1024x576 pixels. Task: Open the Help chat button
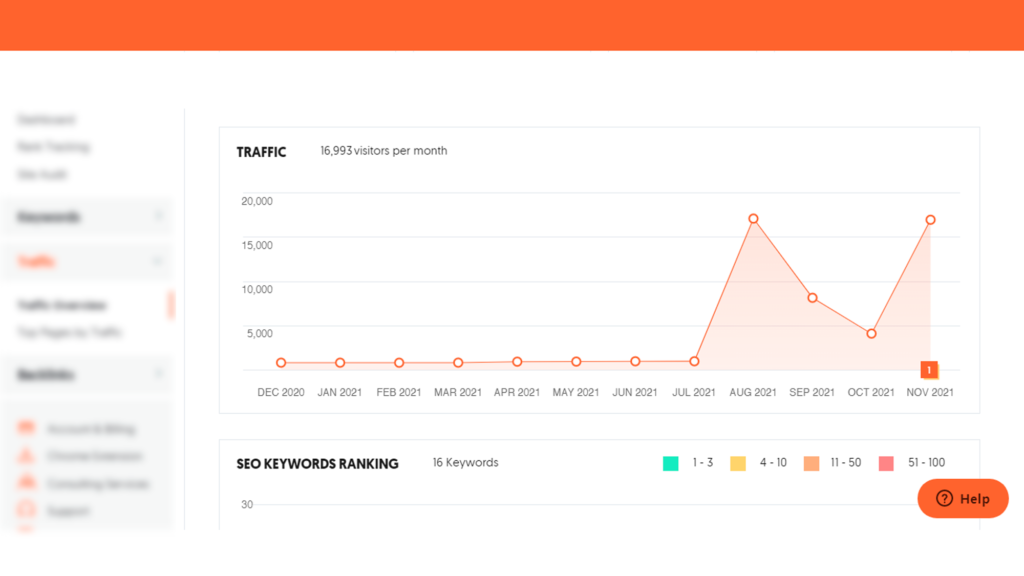(963, 498)
